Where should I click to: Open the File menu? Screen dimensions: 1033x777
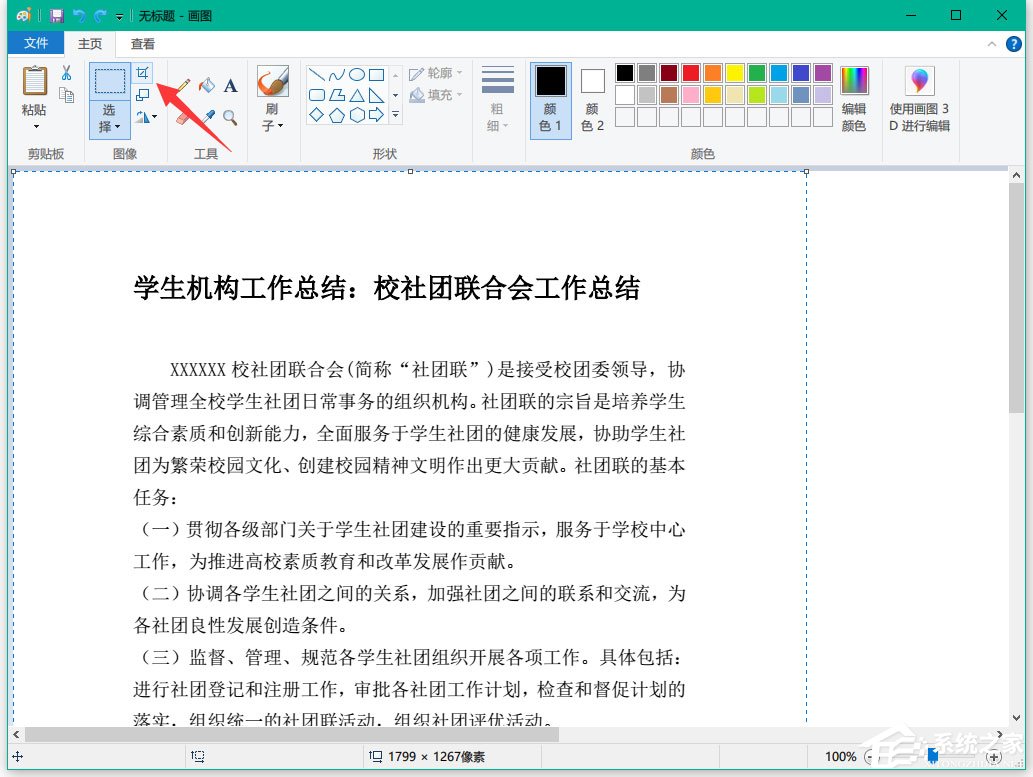click(x=36, y=44)
